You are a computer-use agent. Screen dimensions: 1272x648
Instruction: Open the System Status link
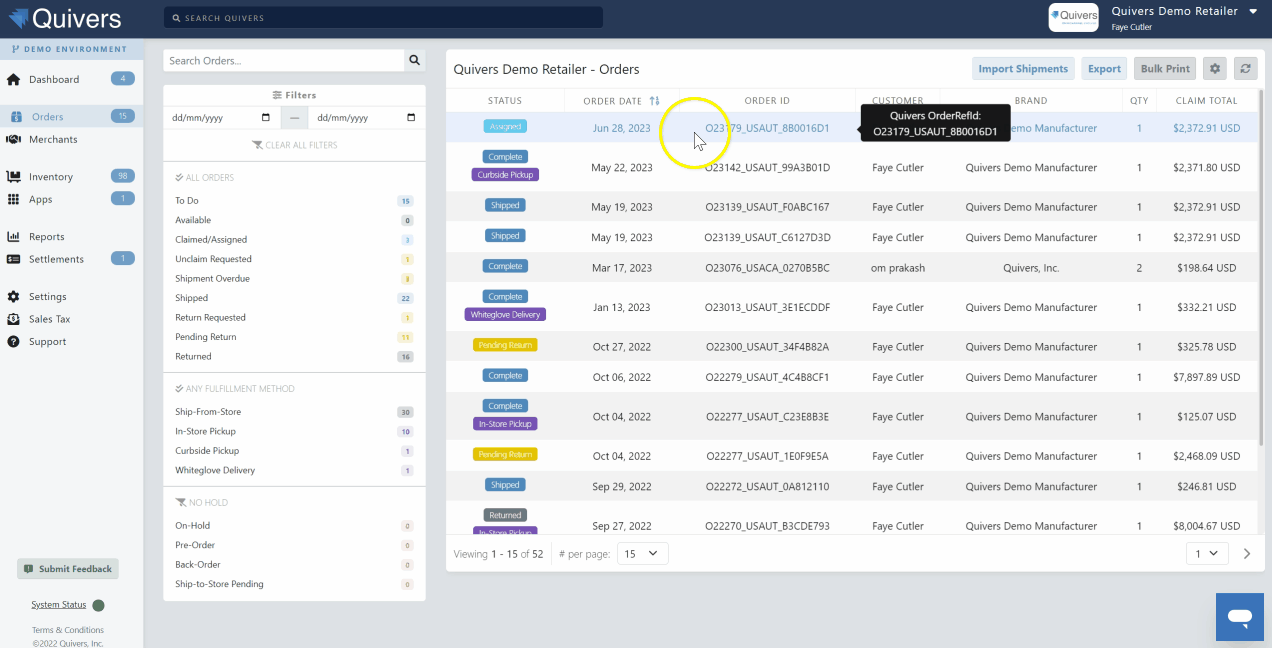pyautogui.click(x=59, y=605)
